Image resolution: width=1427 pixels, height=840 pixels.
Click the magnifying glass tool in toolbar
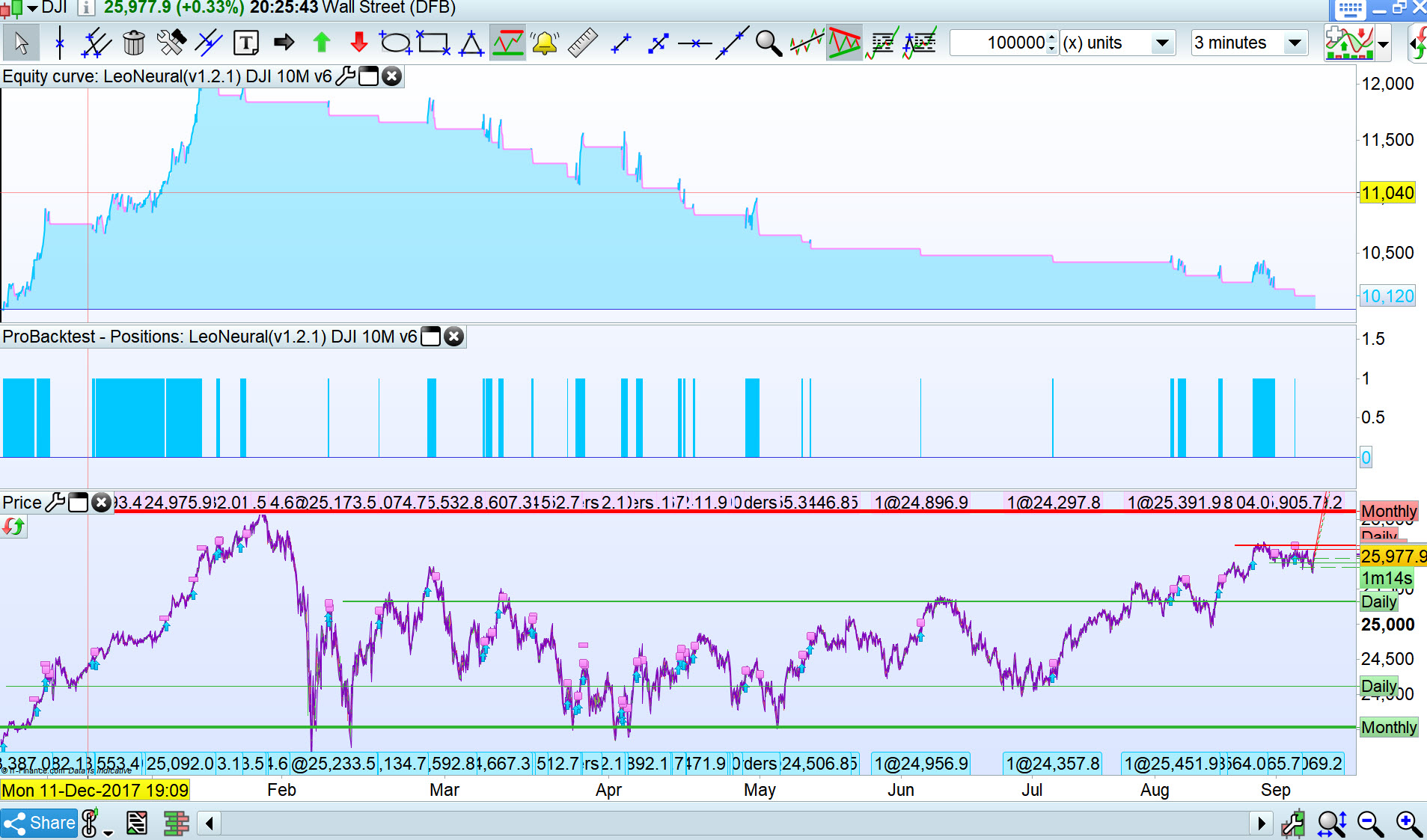pos(768,43)
